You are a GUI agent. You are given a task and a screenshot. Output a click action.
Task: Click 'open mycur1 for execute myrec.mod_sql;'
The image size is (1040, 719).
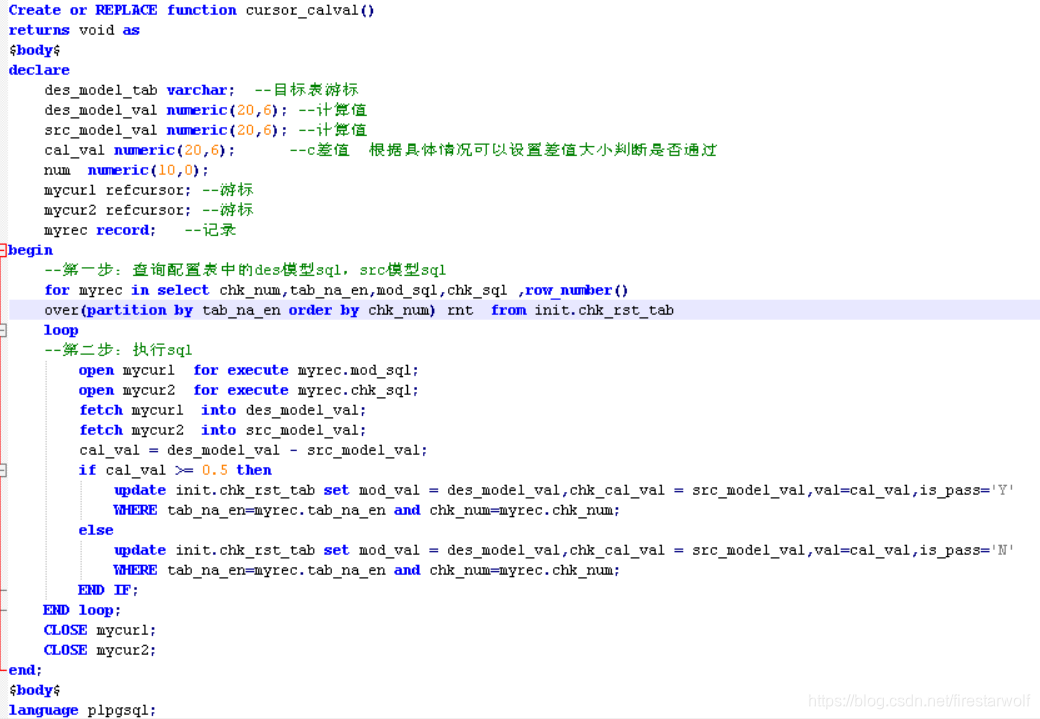click(x=249, y=370)
